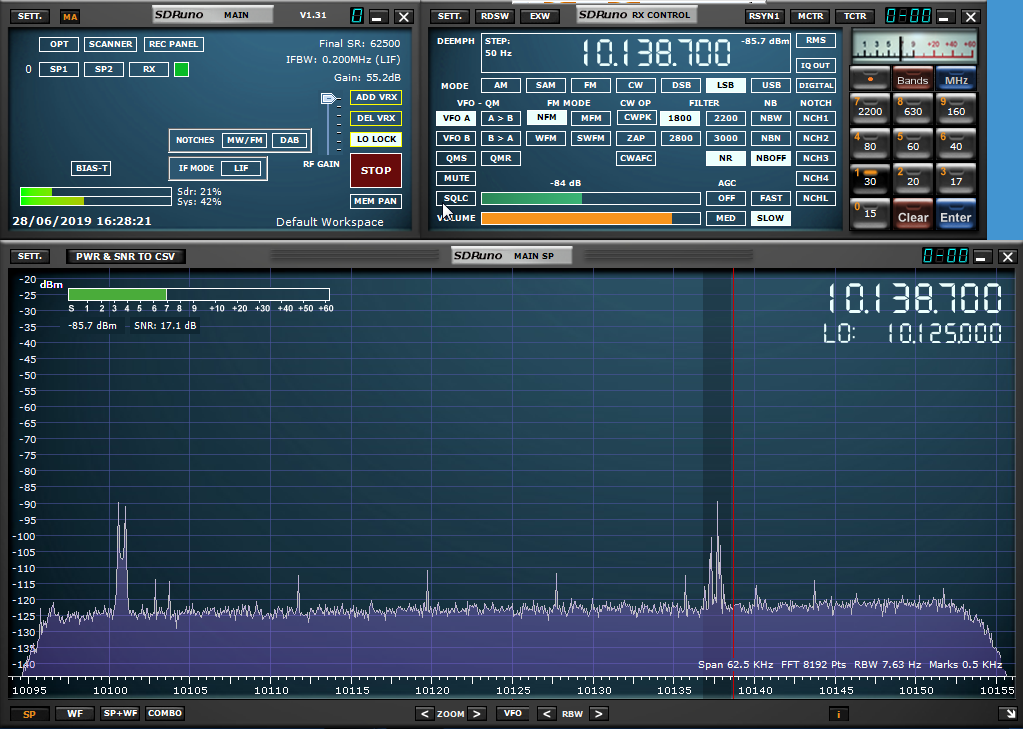Increase zoom with the right arrow

477,713
